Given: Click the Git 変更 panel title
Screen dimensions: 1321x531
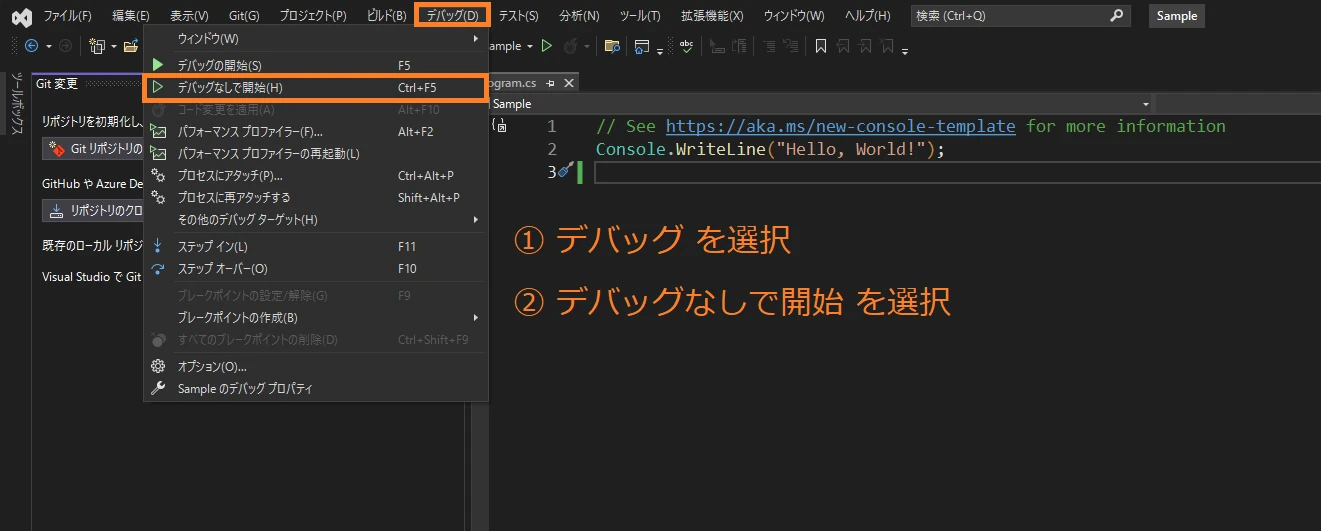Looking at the screenshot, I should pos(57,84).
